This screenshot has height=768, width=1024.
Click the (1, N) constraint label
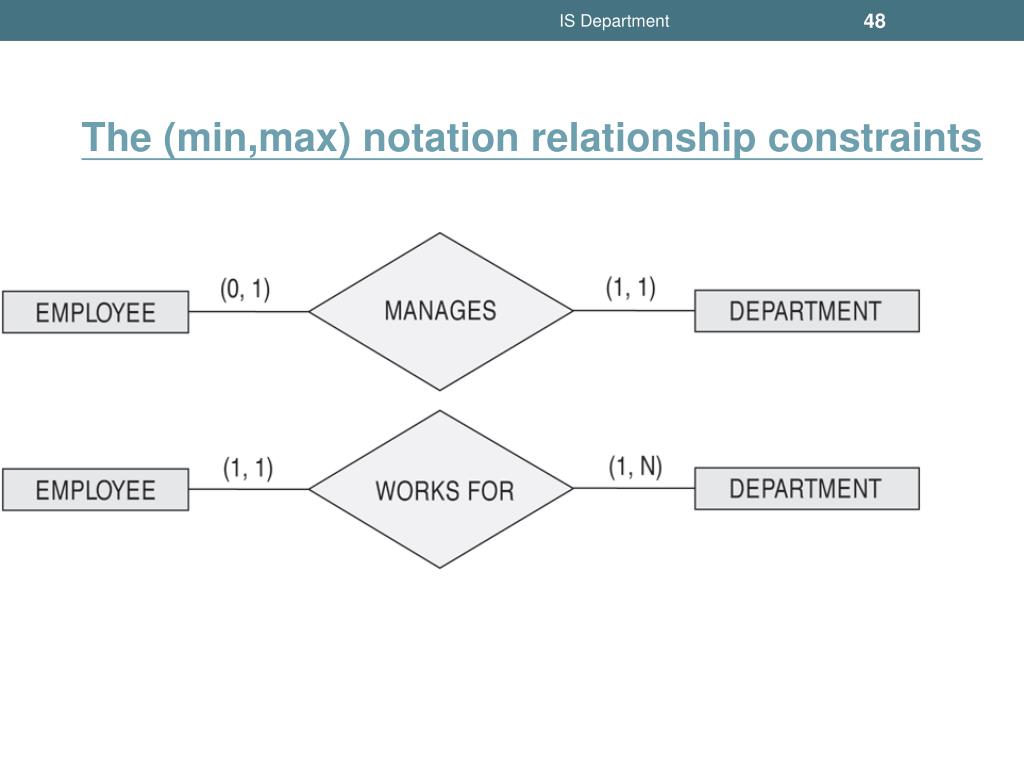click(635, 467)
